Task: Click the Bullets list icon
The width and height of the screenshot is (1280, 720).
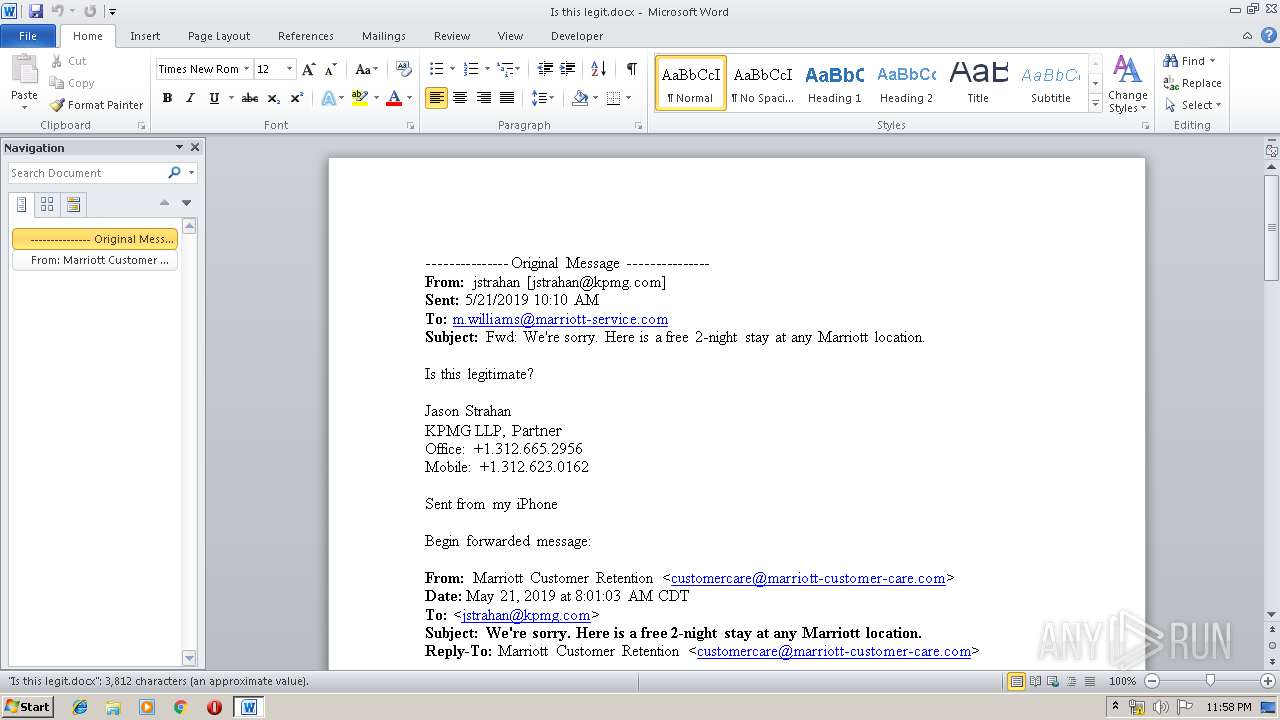Action: [x=436, y=69]
